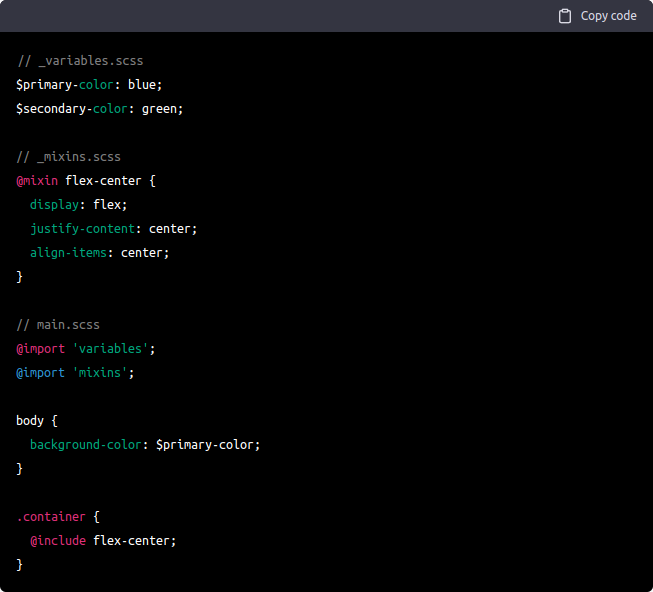Click the "// main.scss" comment line
Screen dimensions: 653x592
pyautogui.click(x=58, y=325)
